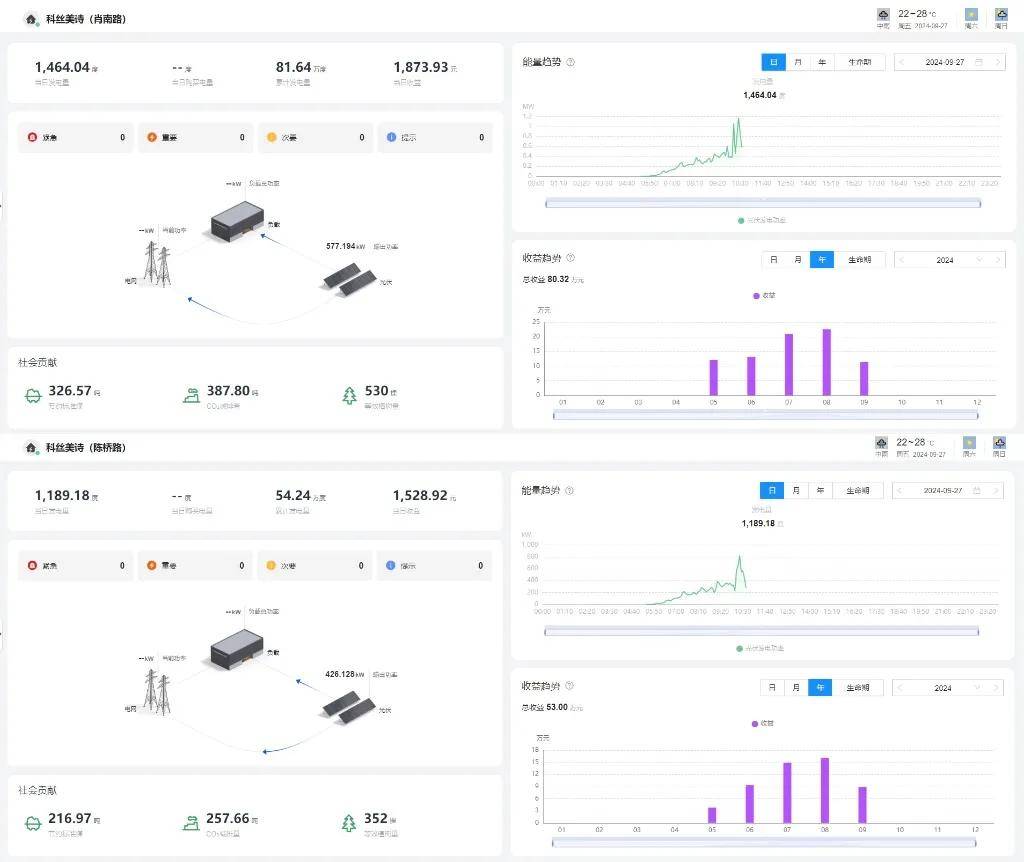Viewport: 1024px width, 862px height.
Task: Toggle the green power legend under the 陈桥路 energy chart
Action: pos(760,648)
